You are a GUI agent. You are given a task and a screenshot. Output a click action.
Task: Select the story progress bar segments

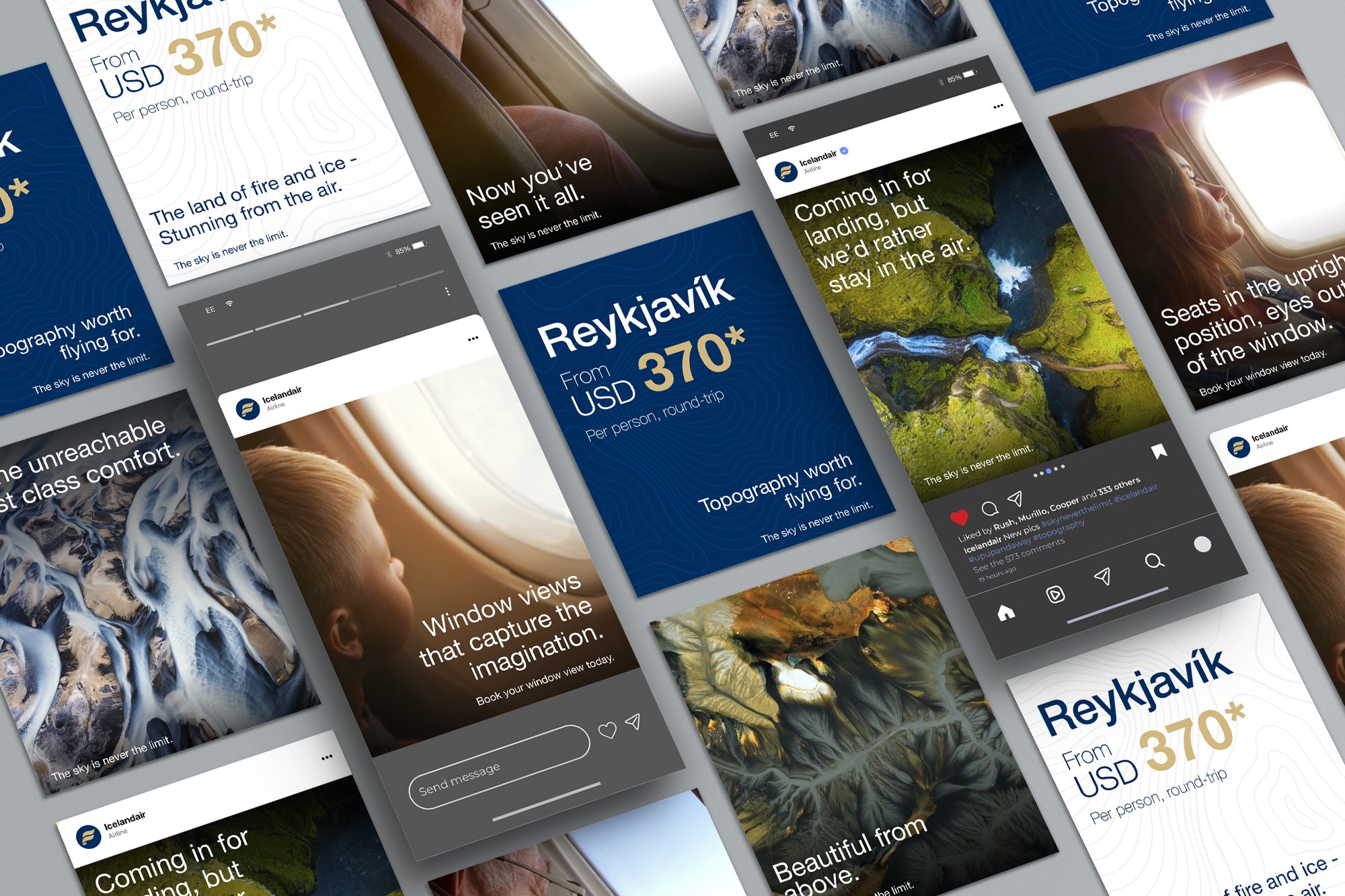point(325,308)
